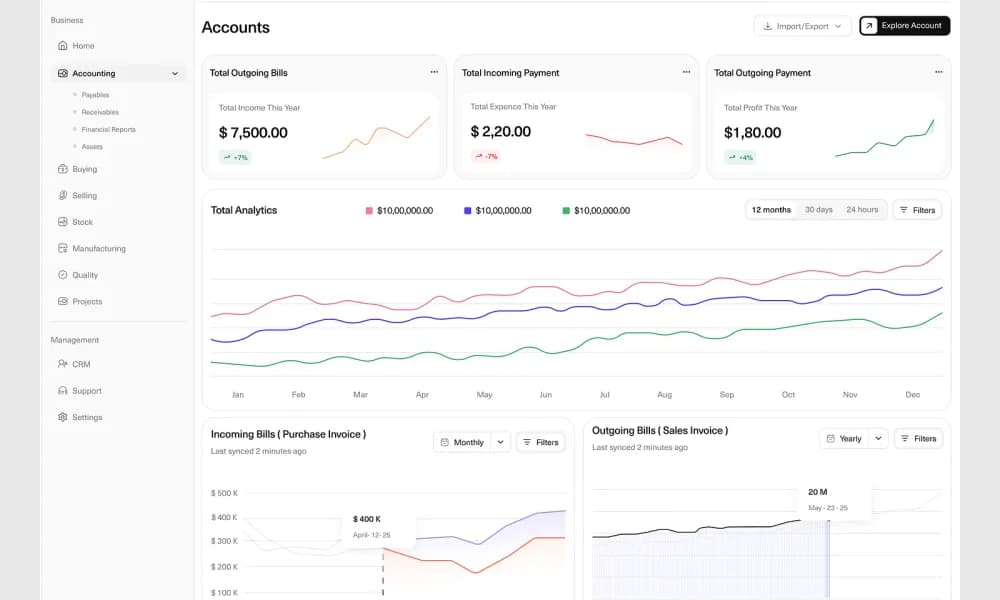Viewport: 1000px width, 600px height.
Task: Click the Explore Account button
Action: coord(904,26)
